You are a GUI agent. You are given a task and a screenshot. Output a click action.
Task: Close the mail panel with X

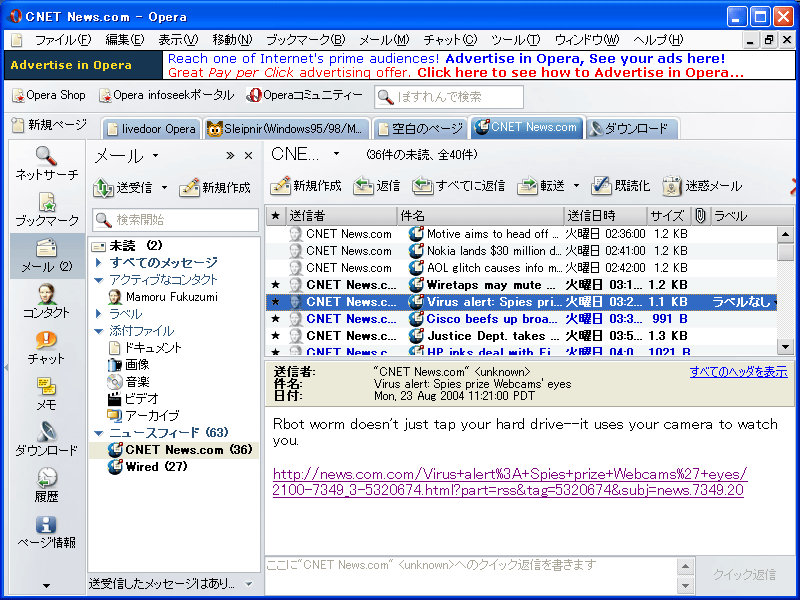tap(248, 156)
